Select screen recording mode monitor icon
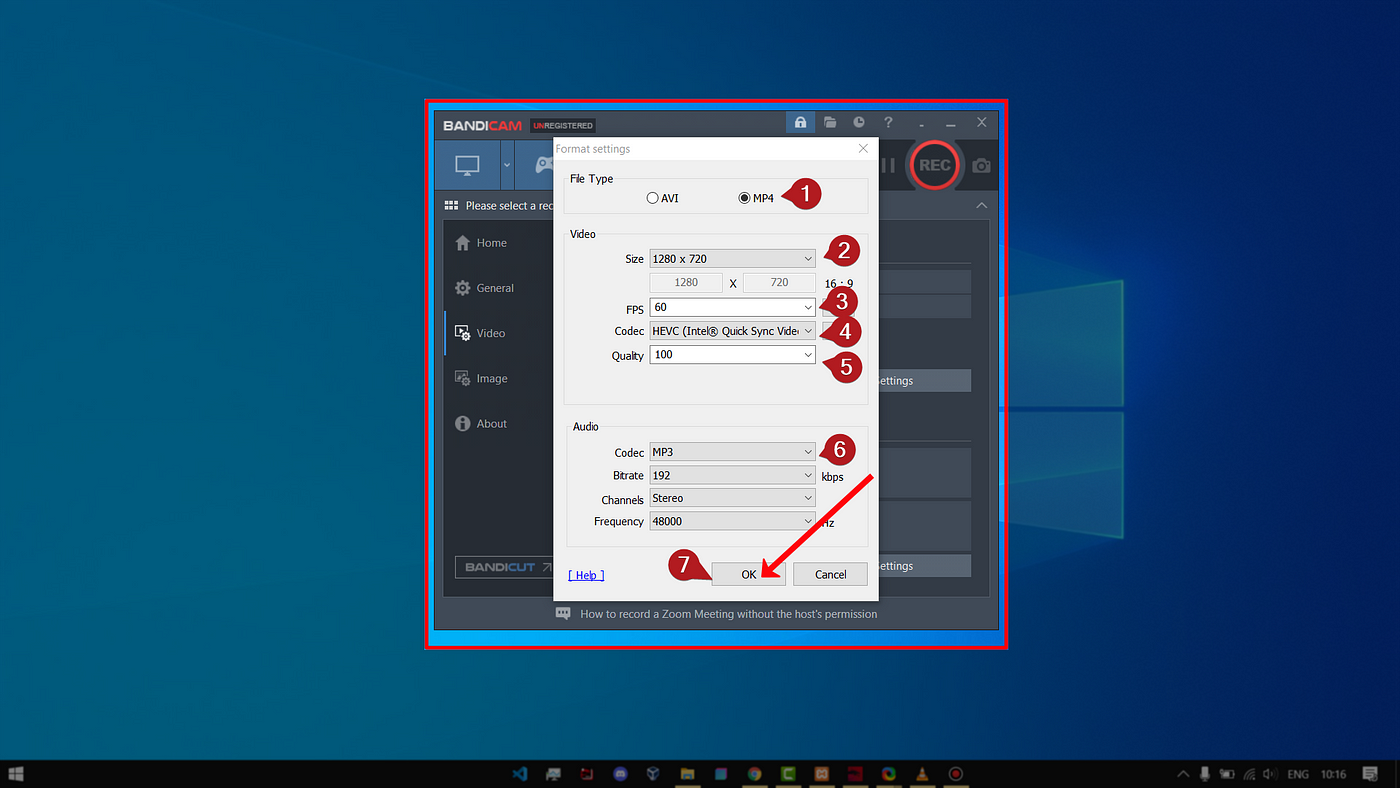This screenshot has height=788, width=1400. 467,165
